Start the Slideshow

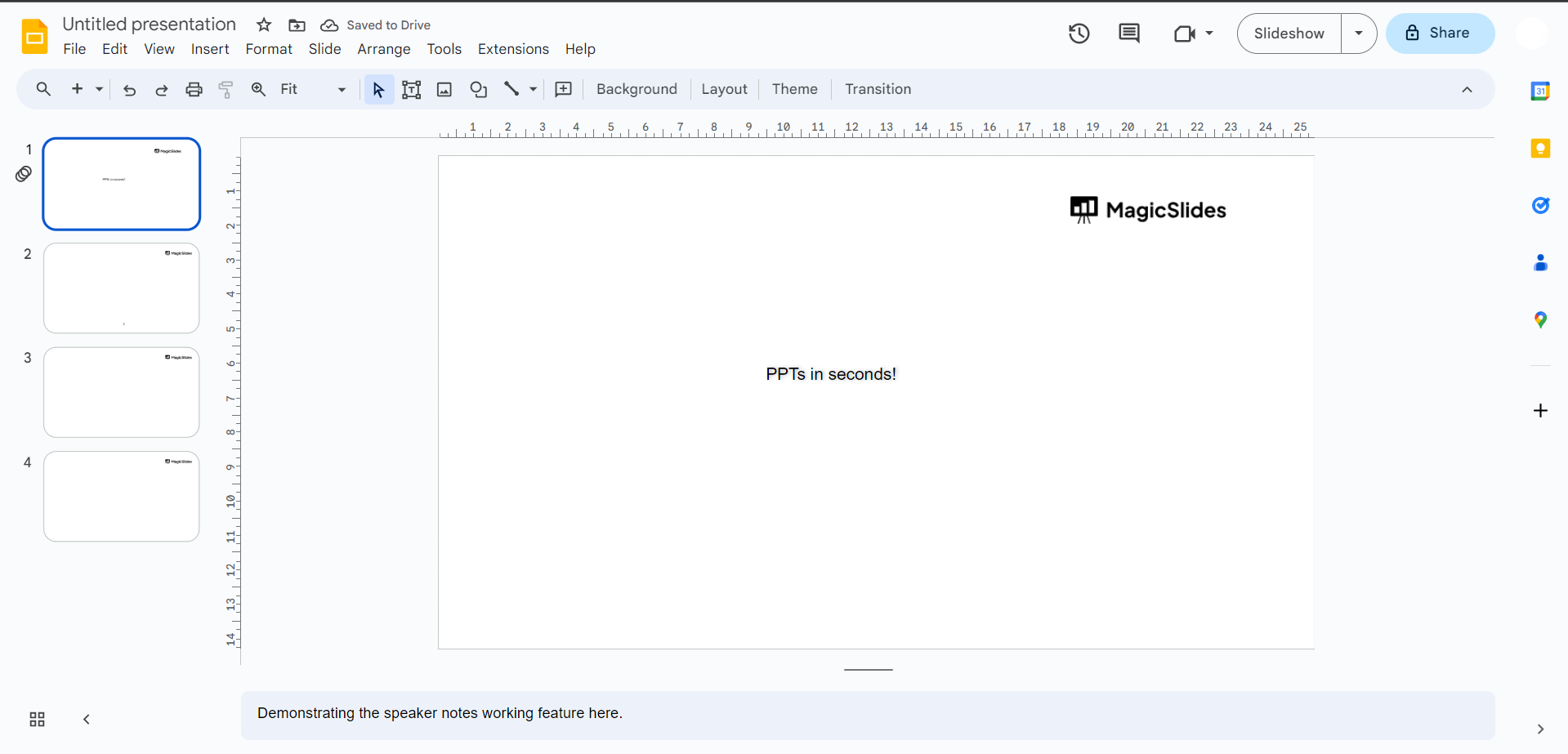(x=1289, y=33)
